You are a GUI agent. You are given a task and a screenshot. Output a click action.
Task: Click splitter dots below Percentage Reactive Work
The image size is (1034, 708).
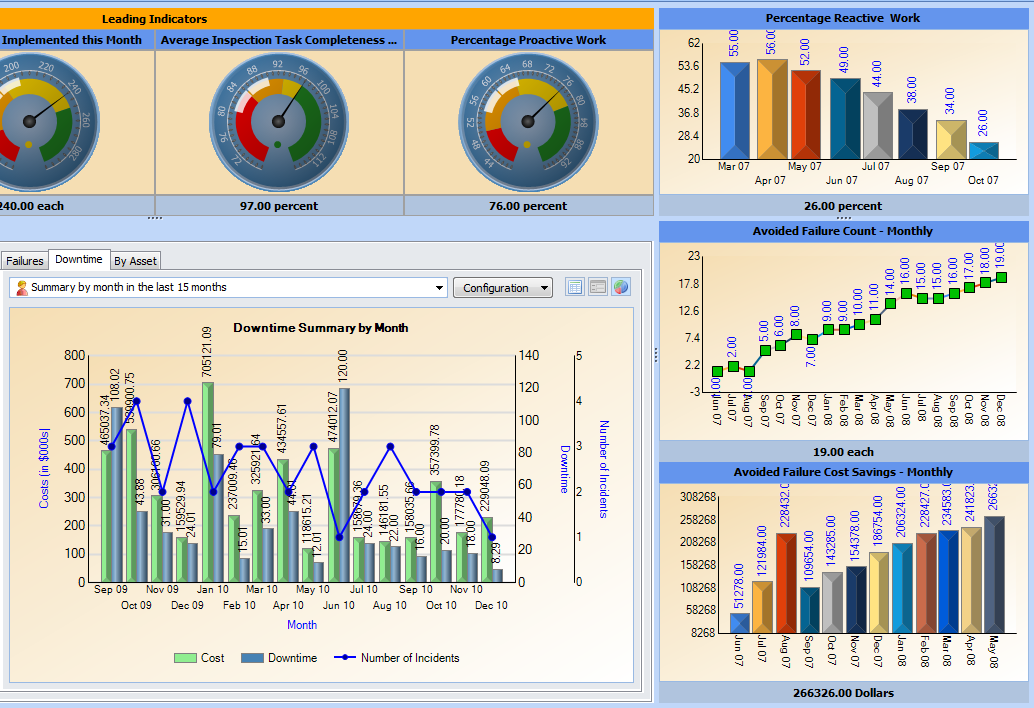pyautogui.click(x=843, y=217)
